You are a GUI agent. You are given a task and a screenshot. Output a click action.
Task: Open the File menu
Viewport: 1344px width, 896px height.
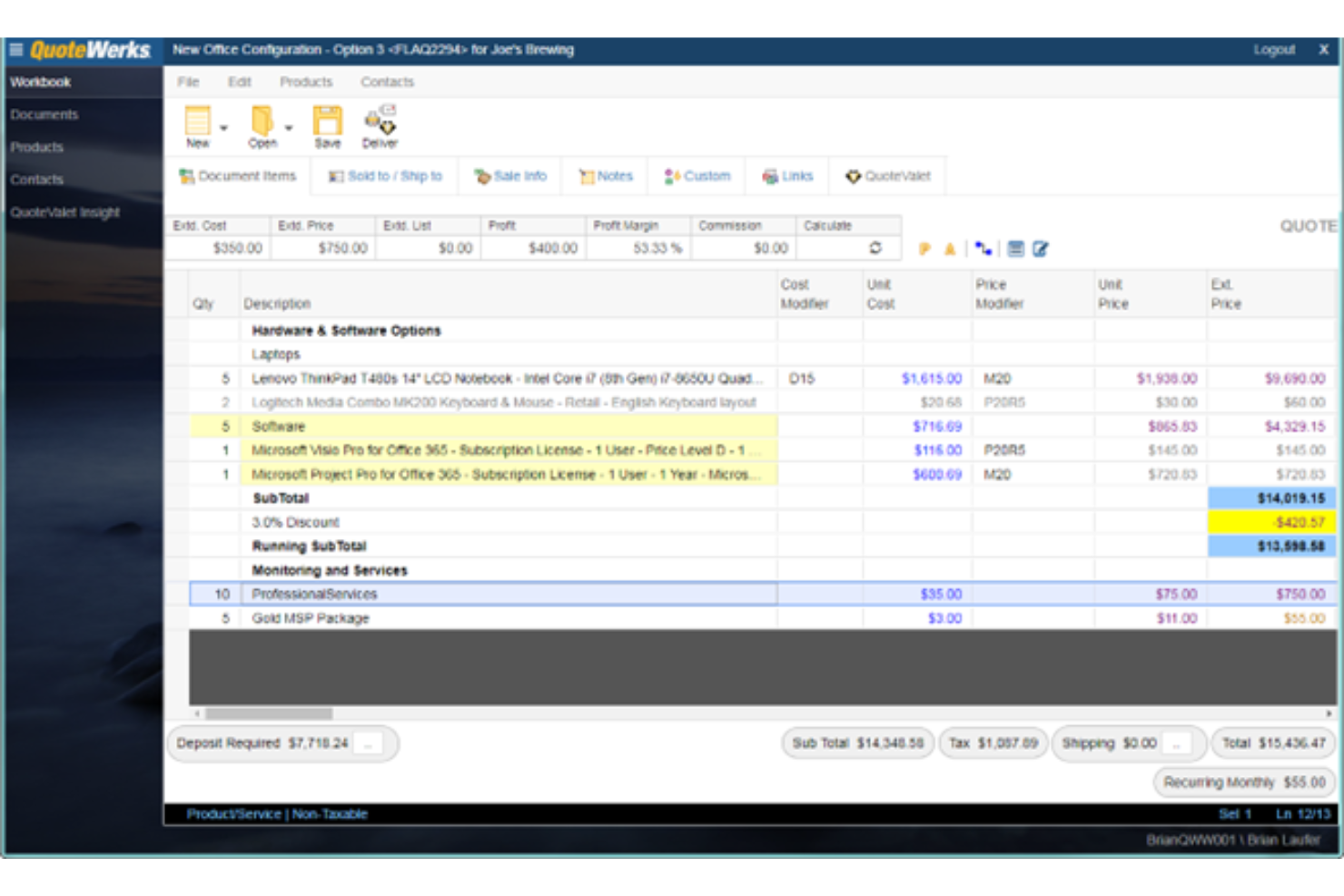click(x=188, y=82)
